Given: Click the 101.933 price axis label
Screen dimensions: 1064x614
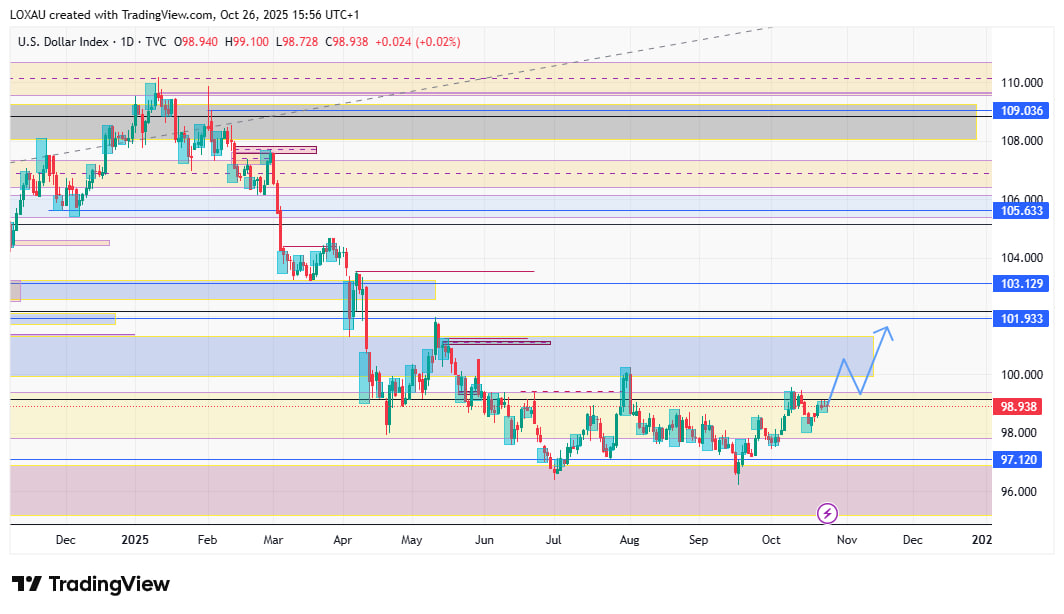Looking at the screenshot, I should 1021,319.
